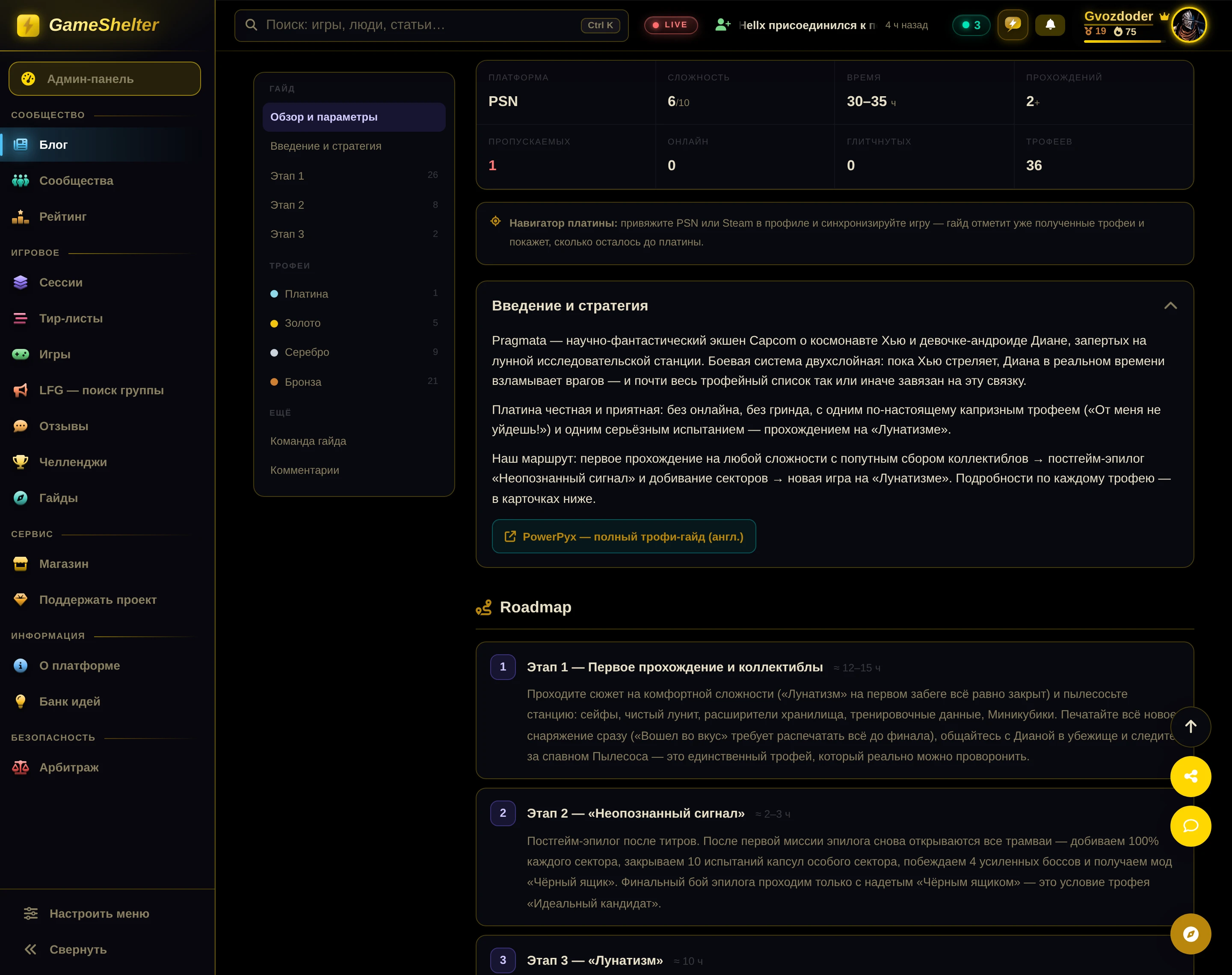Click the Поддержать проект diamond icon
Screen dimensions: 1232x975
[21, 600]
